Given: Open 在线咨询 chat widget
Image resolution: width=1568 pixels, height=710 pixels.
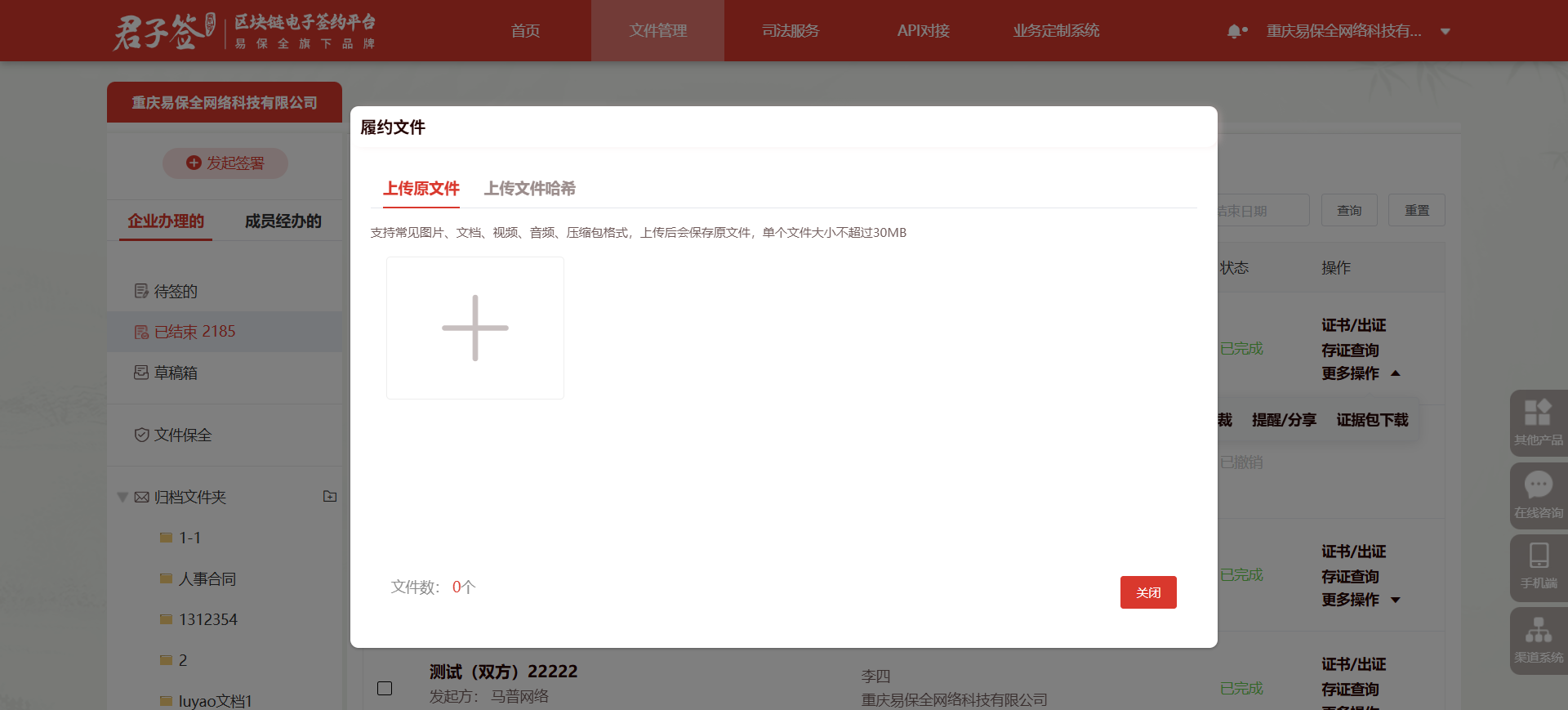Looking at the screenshot, I should [1538, 493].
